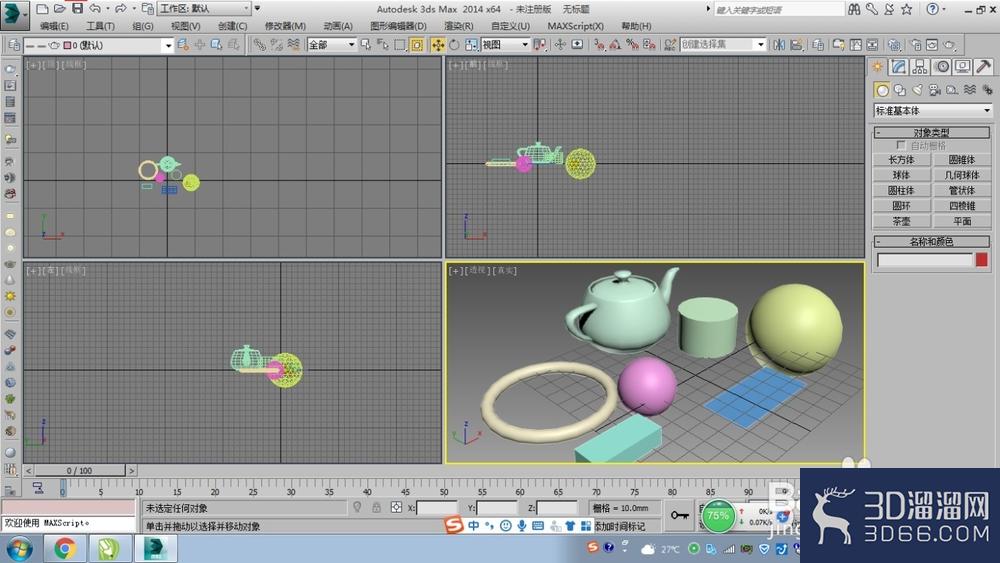This screenshot has height=563, width=1000.
Task: Click the 长方体 button
Action: click(901, 159)
